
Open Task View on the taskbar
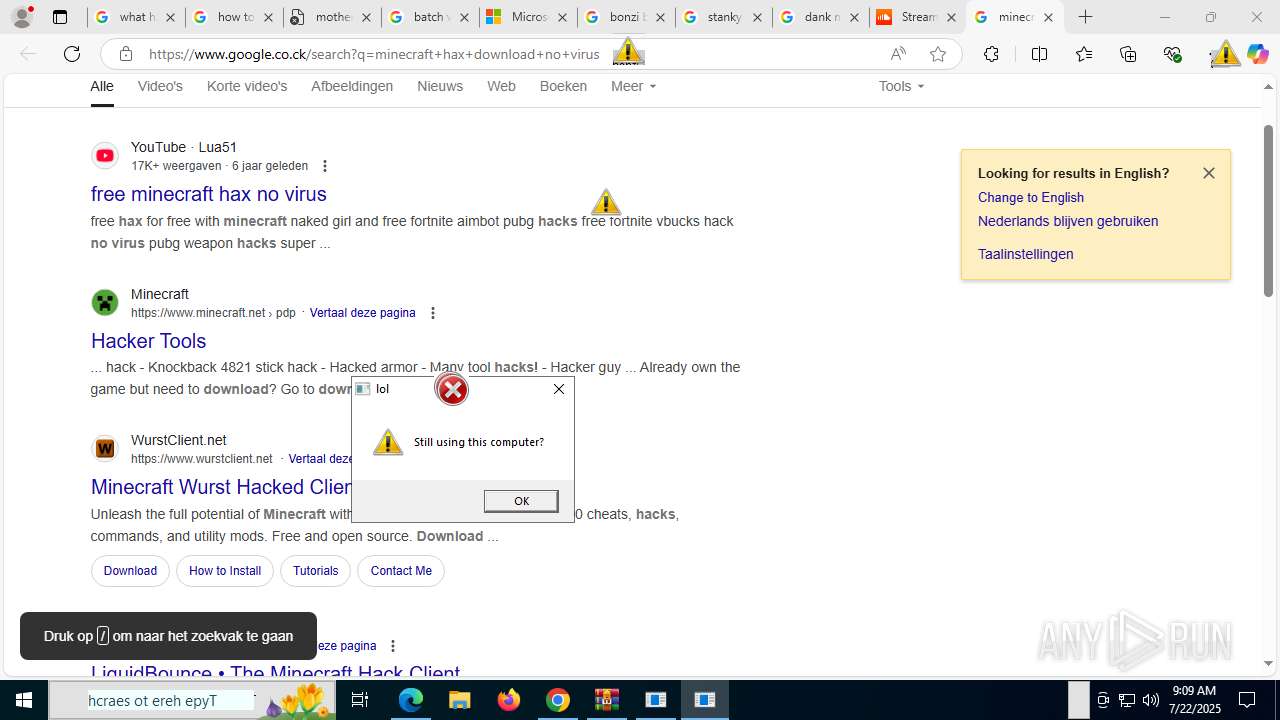[x=360, y=700]
